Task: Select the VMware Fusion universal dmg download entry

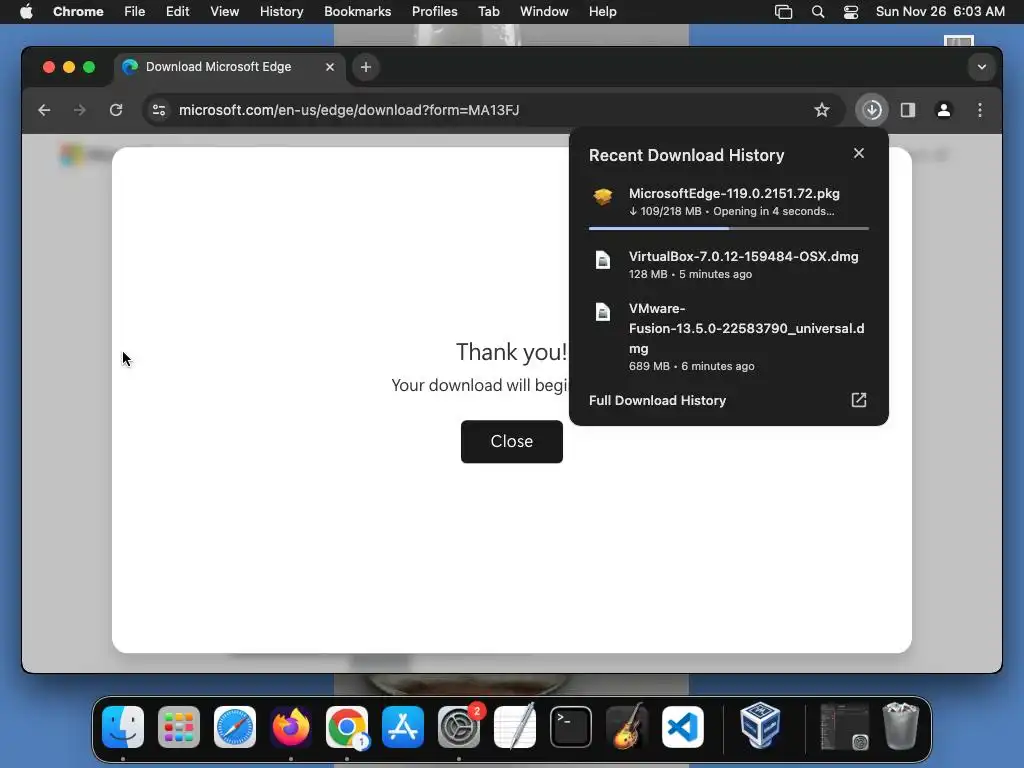Action: coord(729,336)
